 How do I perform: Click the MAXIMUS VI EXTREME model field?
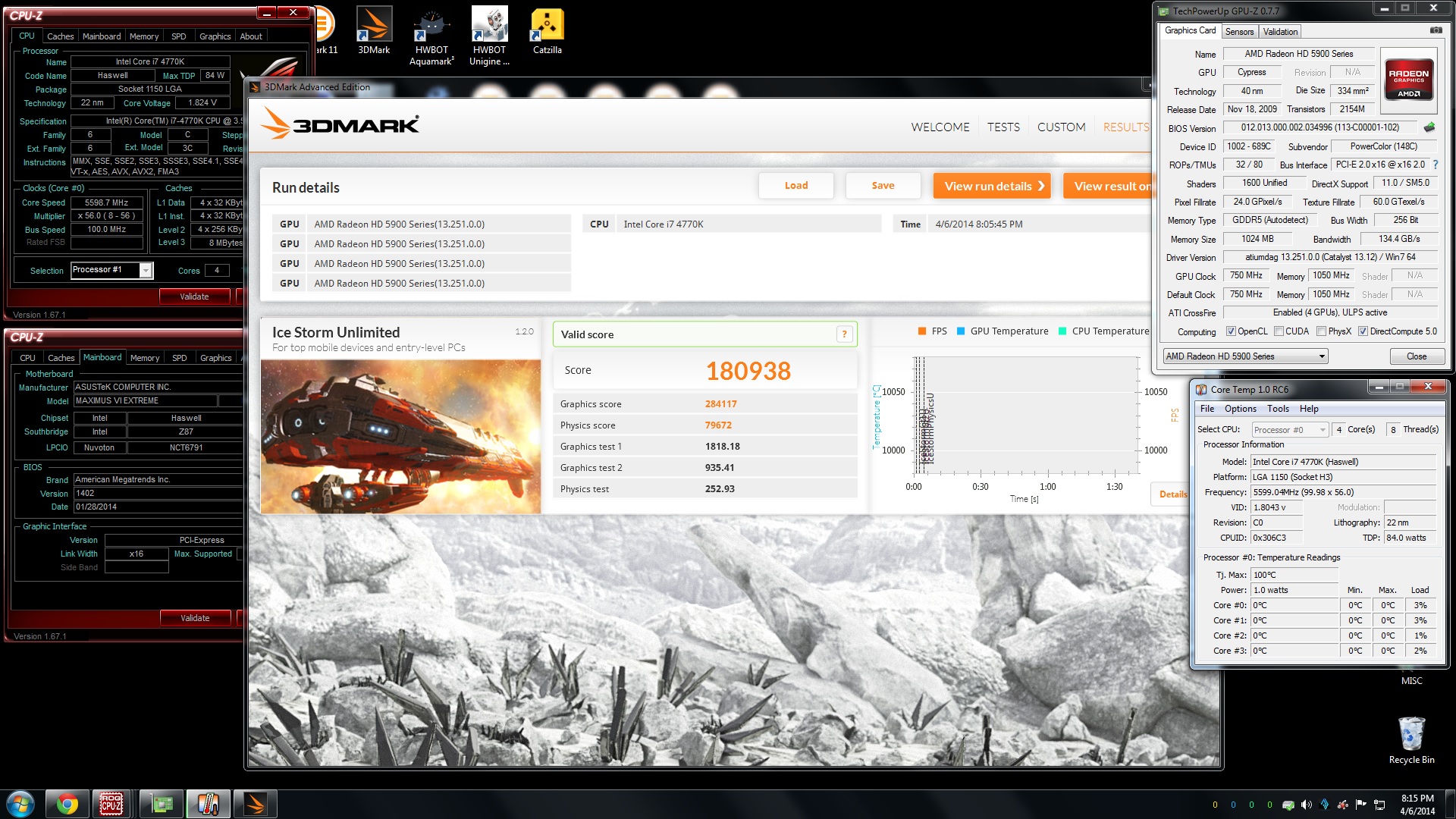coord(146,400)
